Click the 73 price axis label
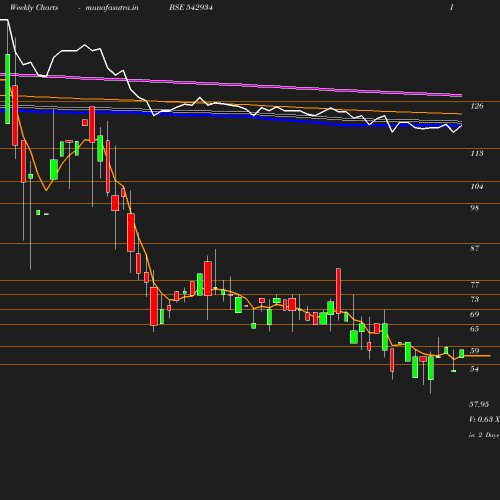This screenshot has width=500, height=500. 474,299
